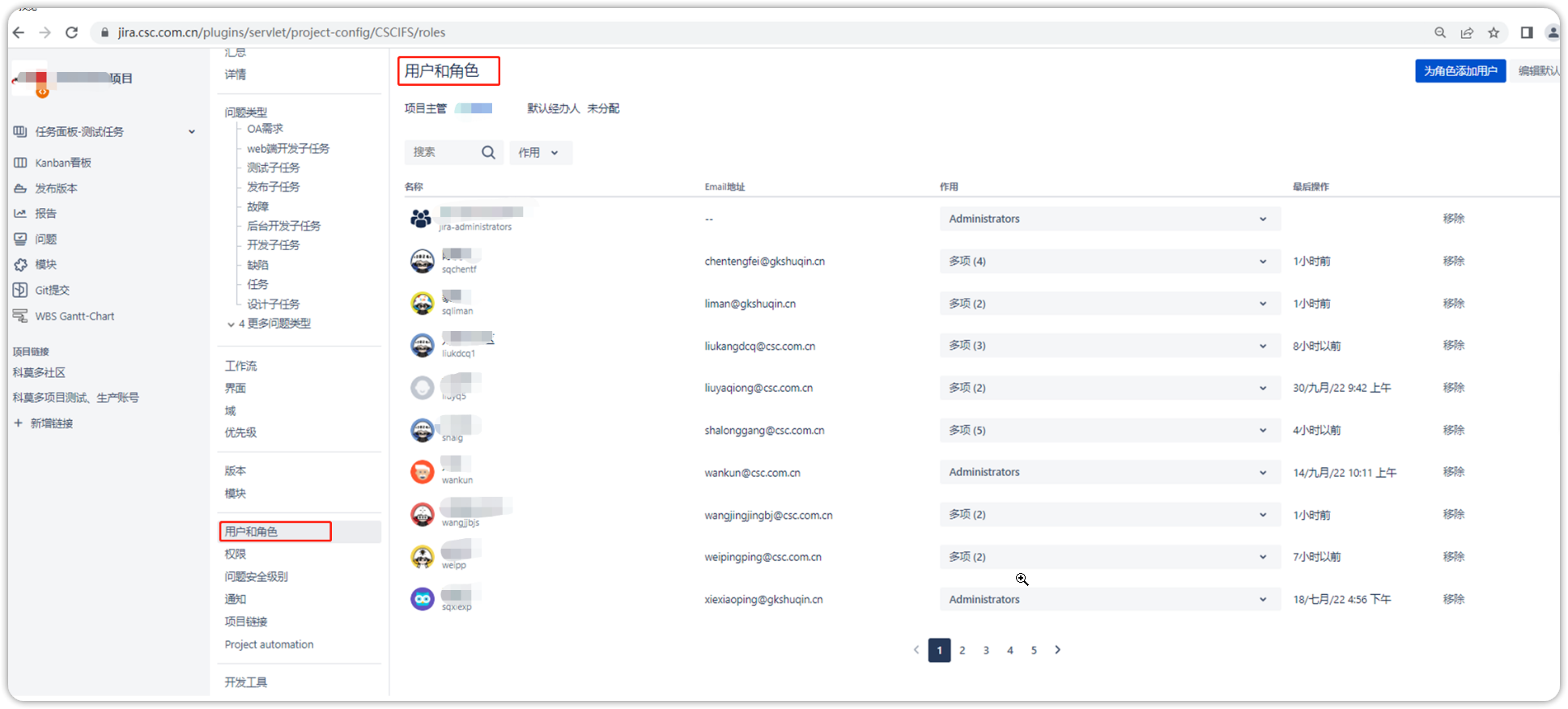
Task: Open role dropdown for liman@gkshuqin.cn
Action: [x=1110, y=304]
